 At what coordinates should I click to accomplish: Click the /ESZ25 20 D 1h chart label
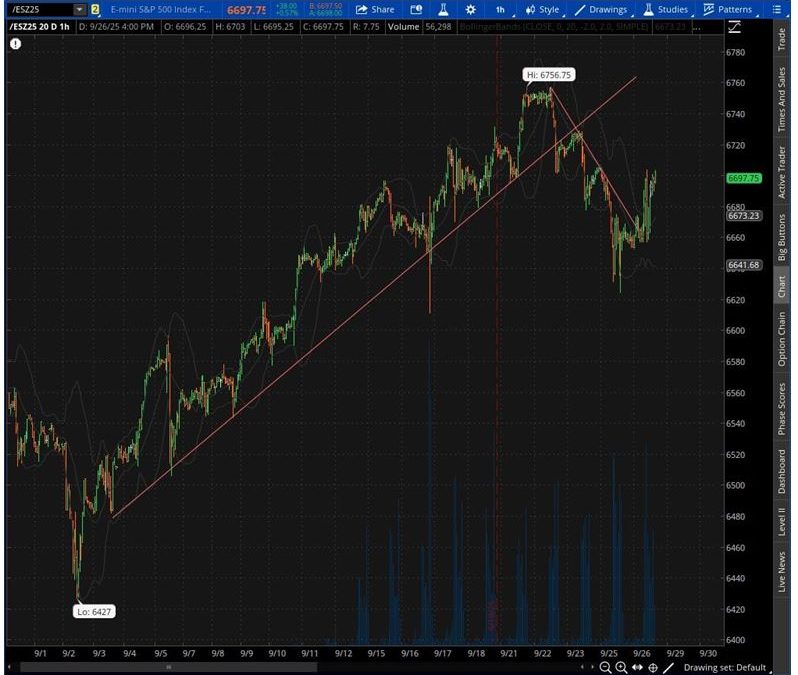(40, 27)
